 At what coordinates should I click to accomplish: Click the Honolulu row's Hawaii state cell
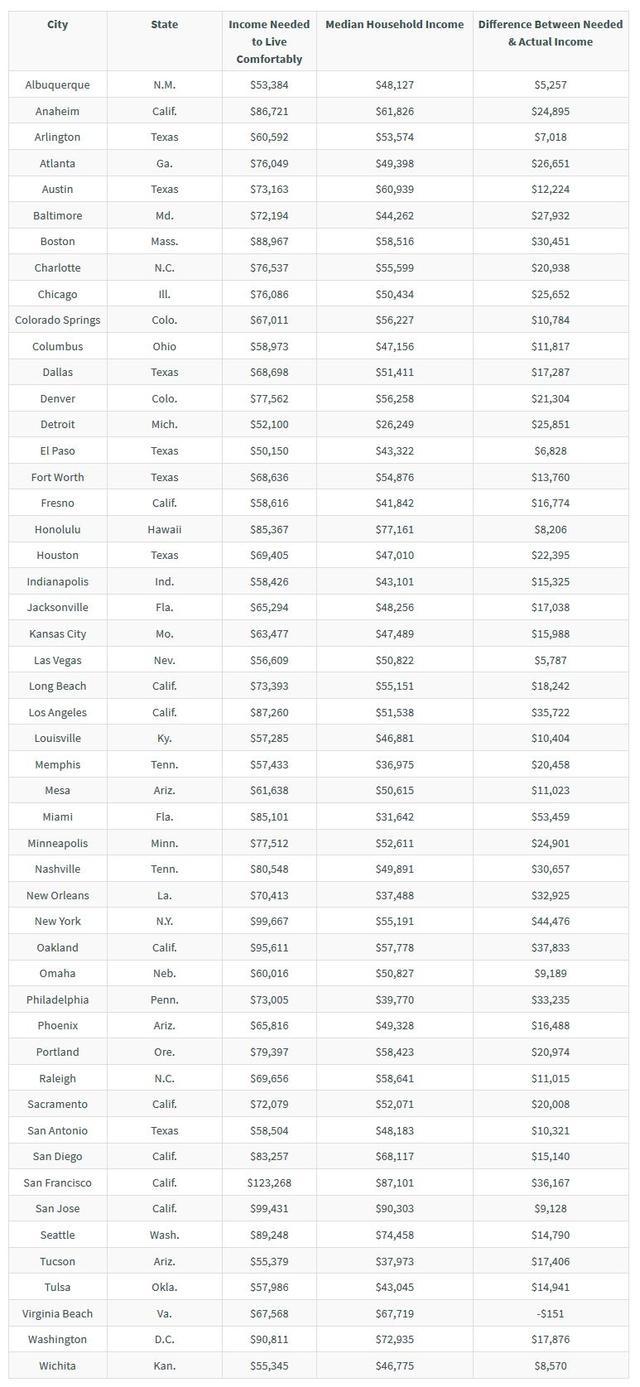click(164, 529)
